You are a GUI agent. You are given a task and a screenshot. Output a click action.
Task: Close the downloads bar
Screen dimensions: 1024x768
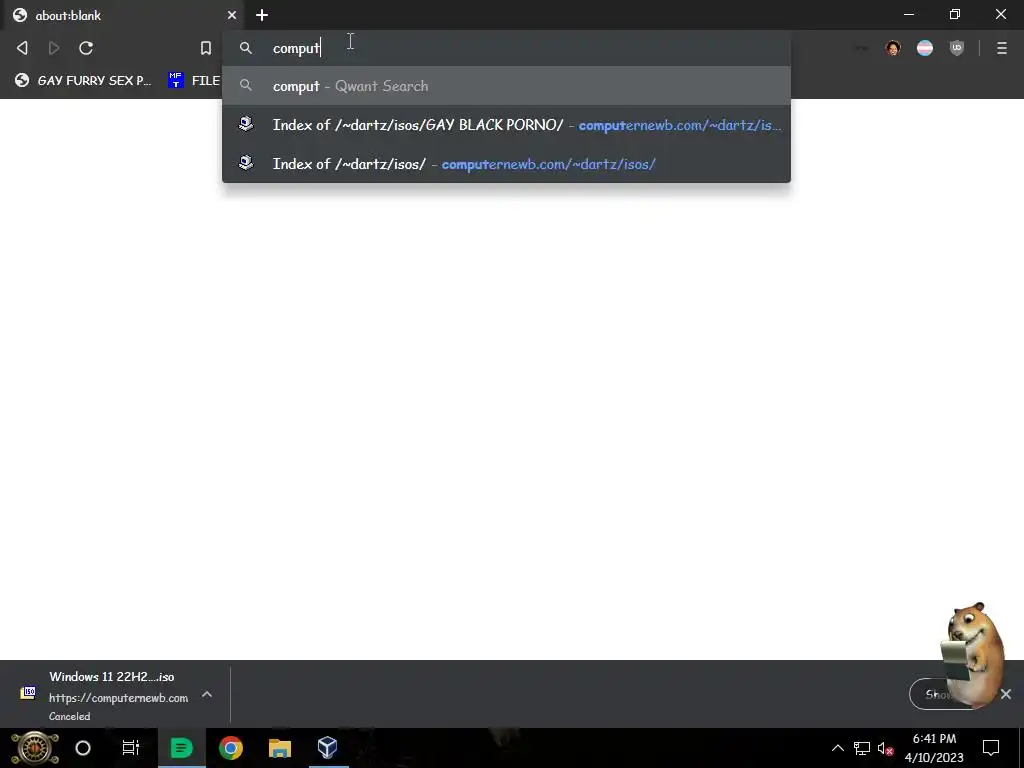(1006, 694)
